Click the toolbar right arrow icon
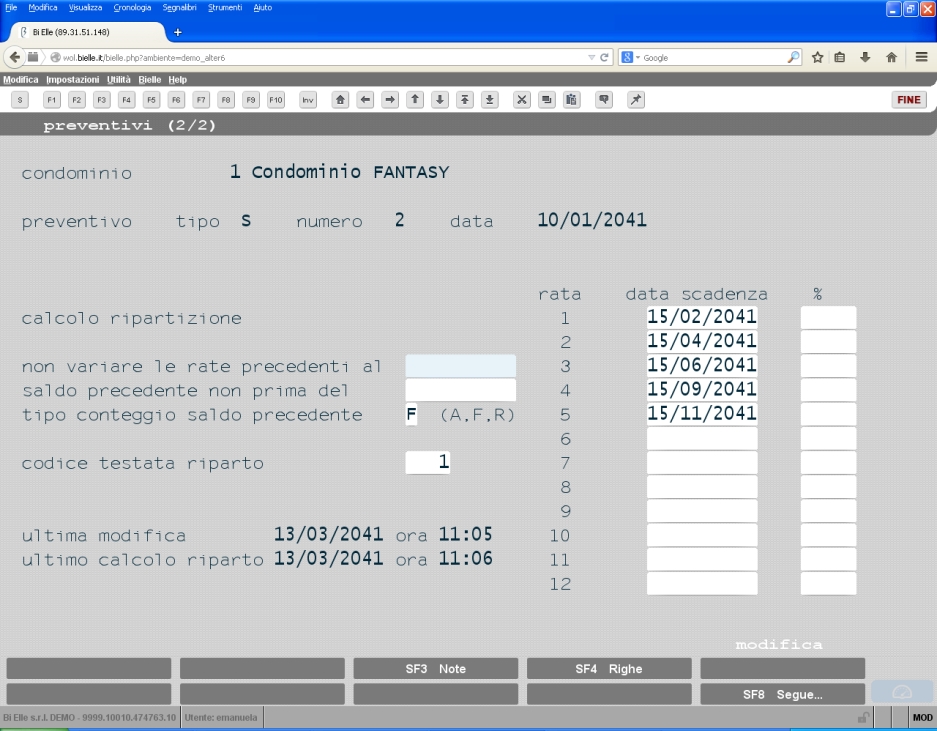This screenshot has height=731, width=937. (x=390, y=100)
